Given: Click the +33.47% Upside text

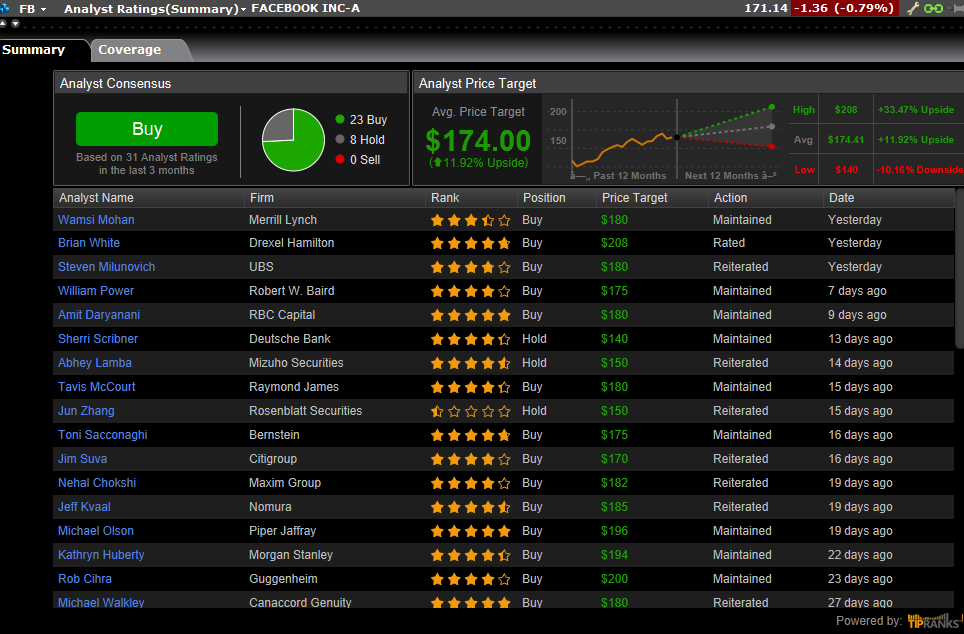Looking at the screenshot, I should coord(915,109).
